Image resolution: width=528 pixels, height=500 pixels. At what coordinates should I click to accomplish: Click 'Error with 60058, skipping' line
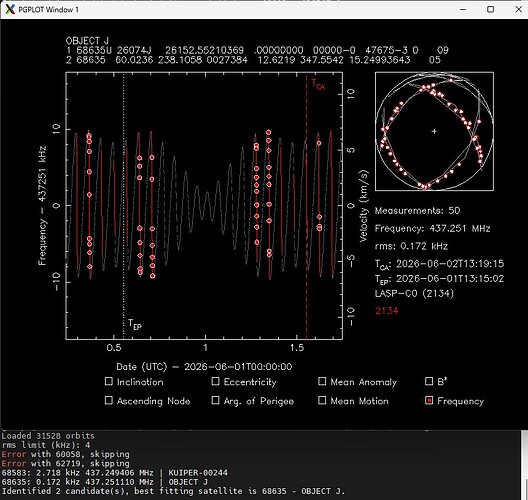tap(65, 454)
